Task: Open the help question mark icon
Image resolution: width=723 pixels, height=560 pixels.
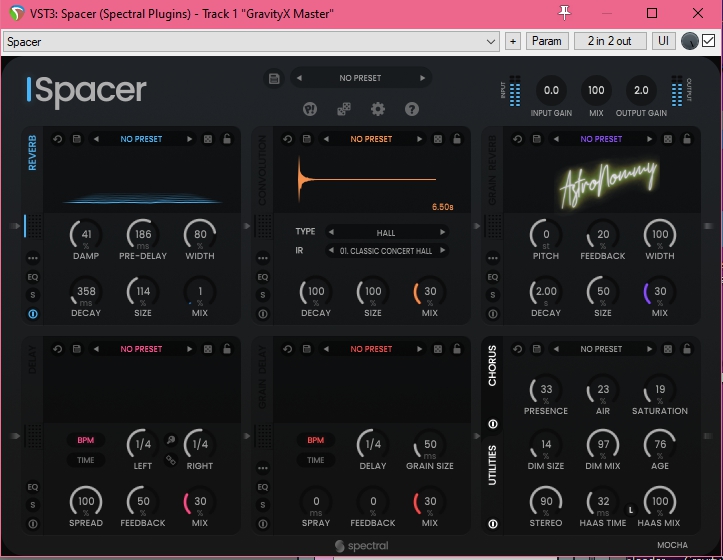Action: tap(412, 109)
